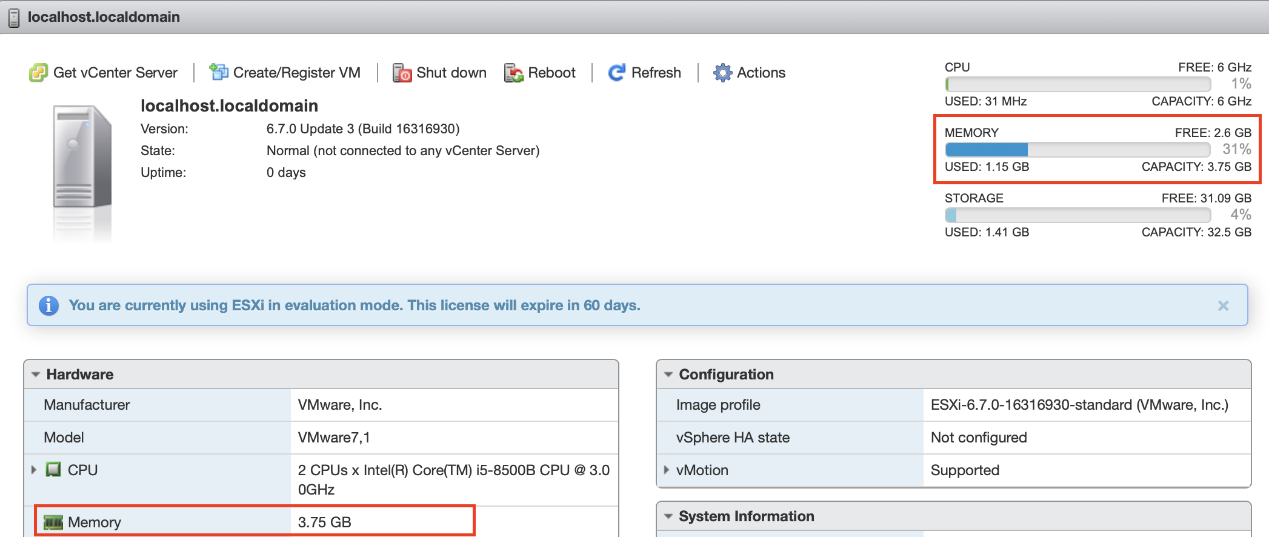
Task: Click the Uptime value 0 days
Action: point(286,173)
